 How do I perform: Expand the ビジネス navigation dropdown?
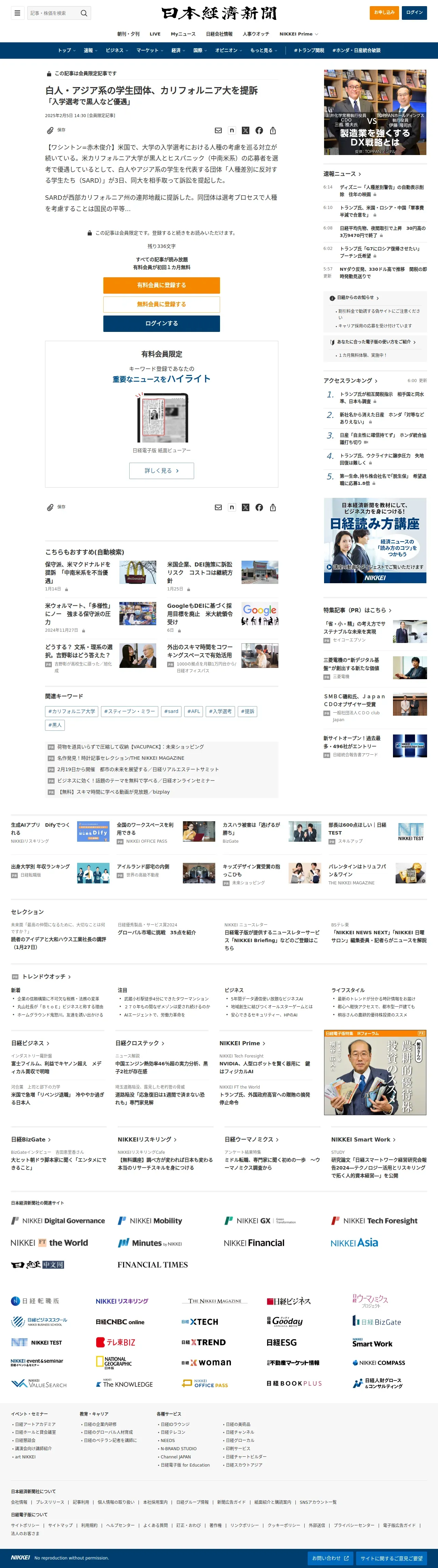pyautogui.click(x=117, y=51)
